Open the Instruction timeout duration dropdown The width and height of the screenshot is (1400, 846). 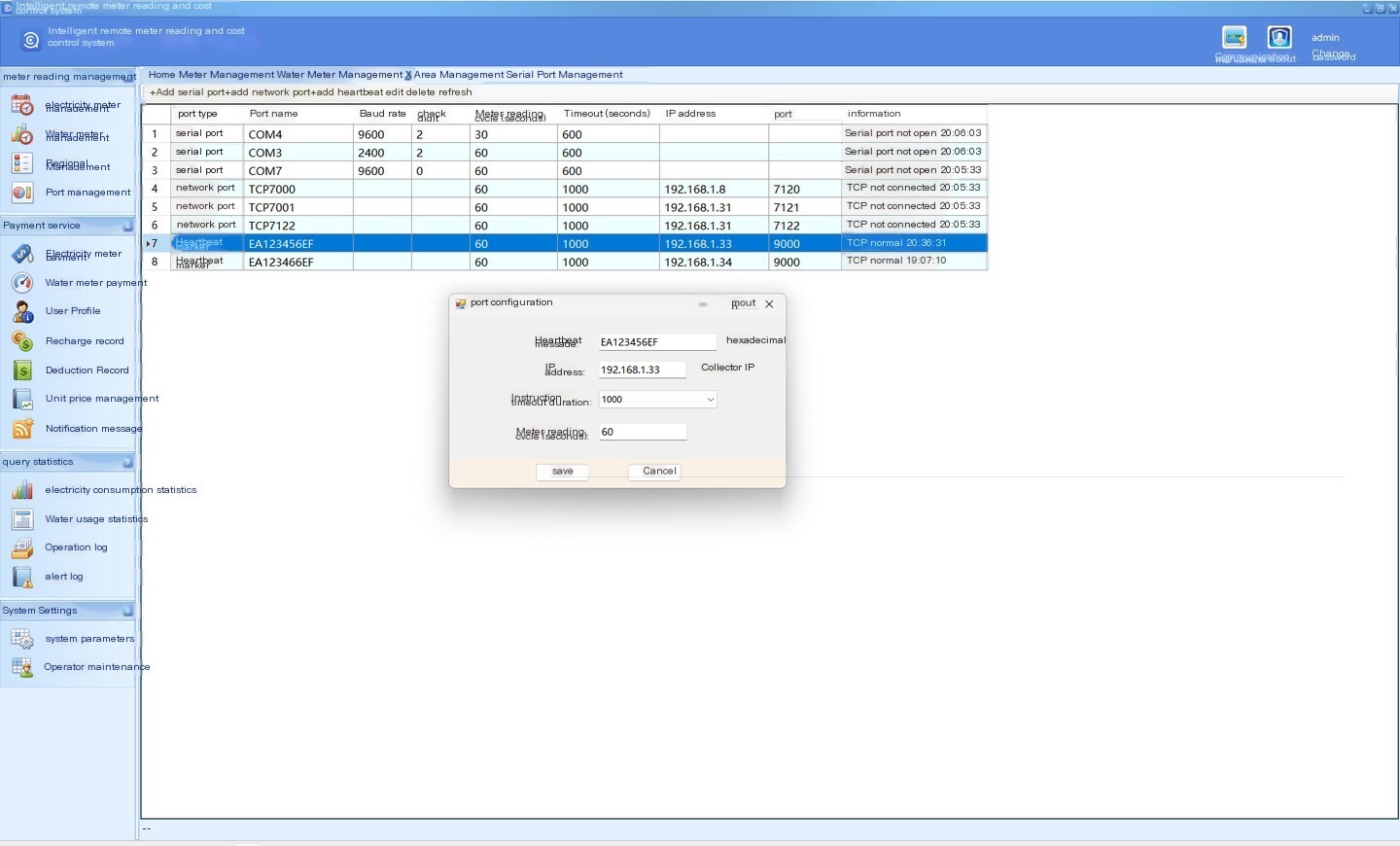pyautogui.click(x=711, y=400)
